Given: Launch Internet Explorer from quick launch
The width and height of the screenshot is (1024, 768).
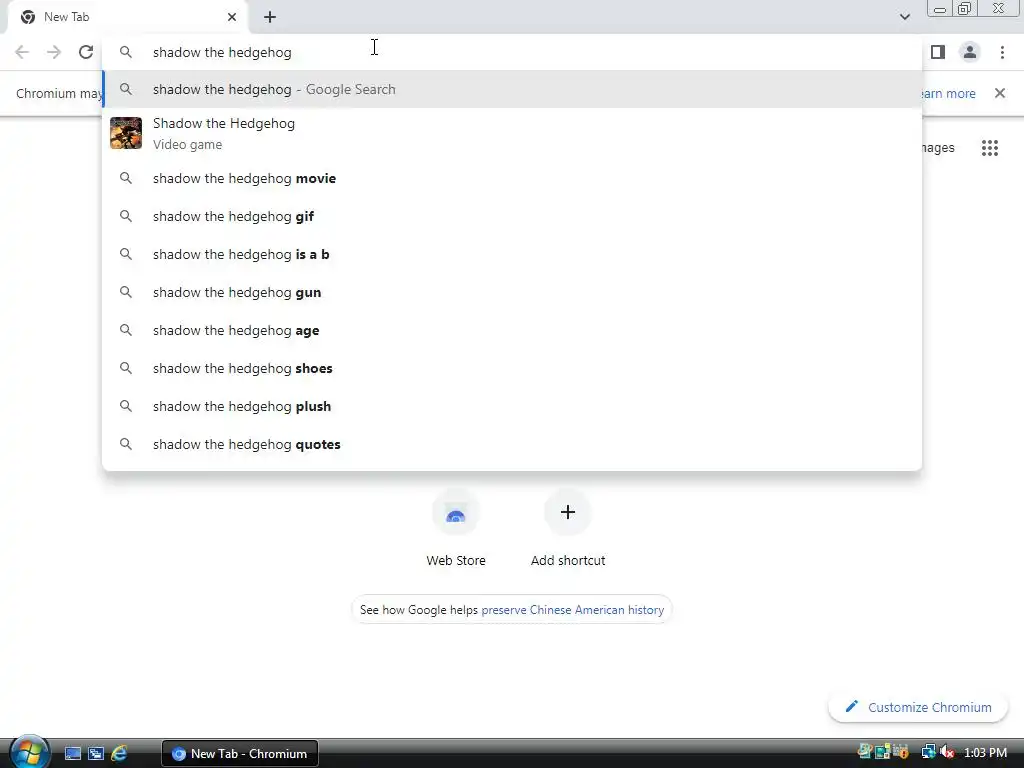Looking at the screenshot, I should click(119, 754).
